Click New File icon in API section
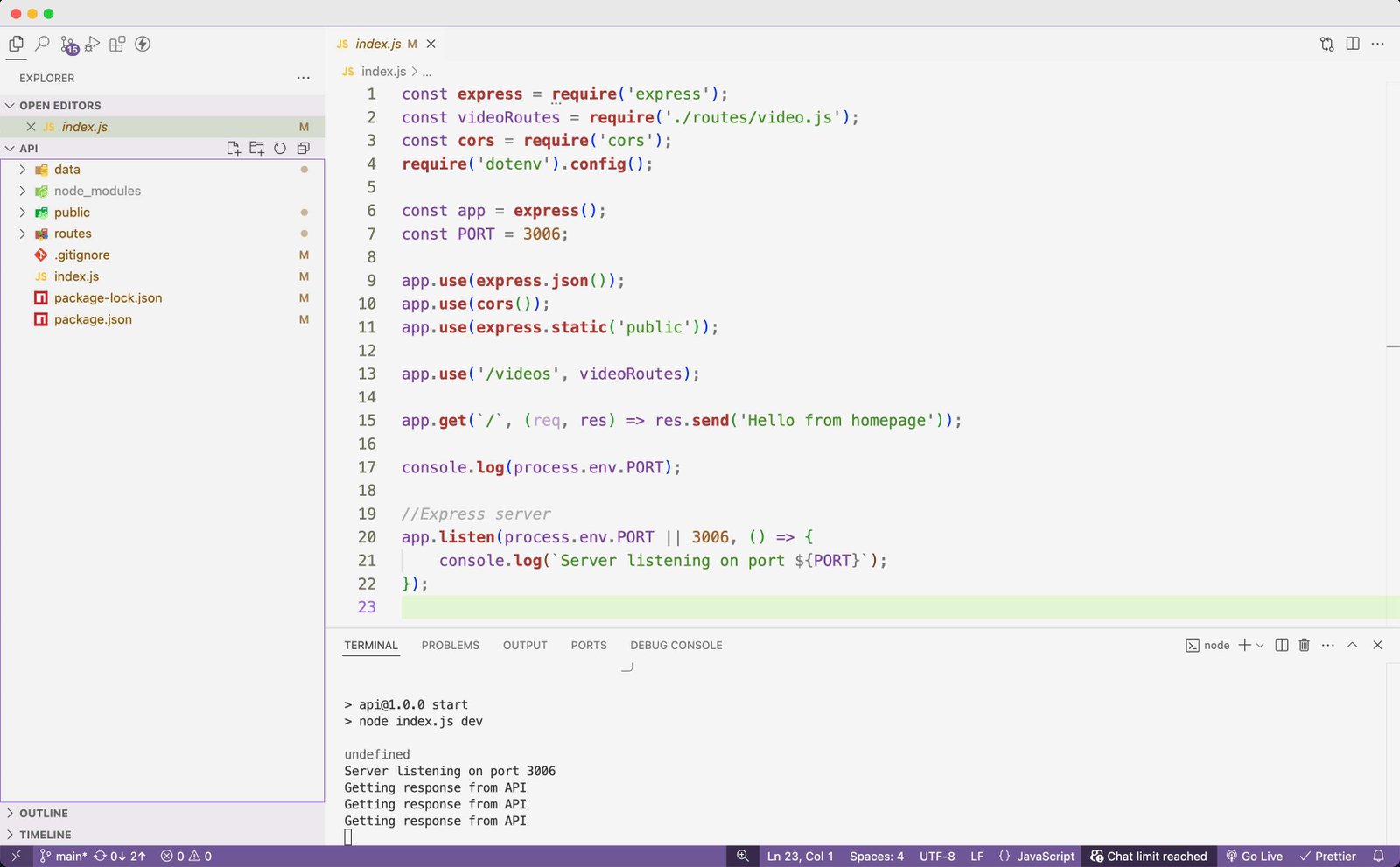The image size is (1400, 867). (x=233, y=148)
